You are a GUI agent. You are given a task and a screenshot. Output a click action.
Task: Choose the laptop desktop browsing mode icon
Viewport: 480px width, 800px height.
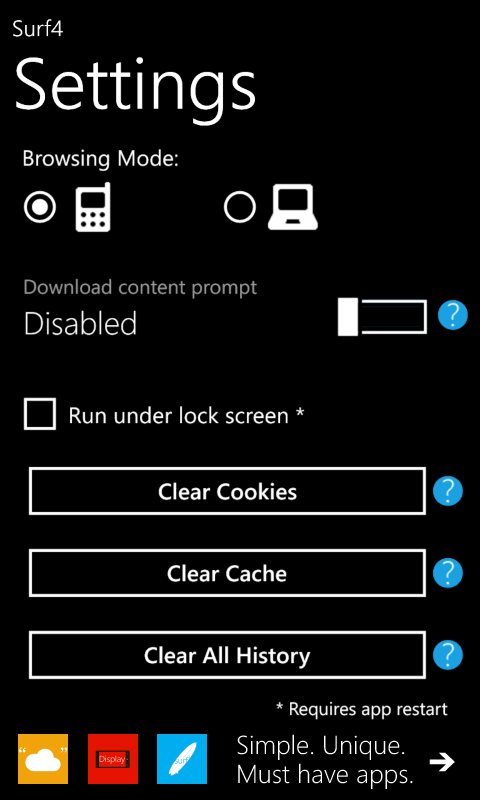click(293, 207)
